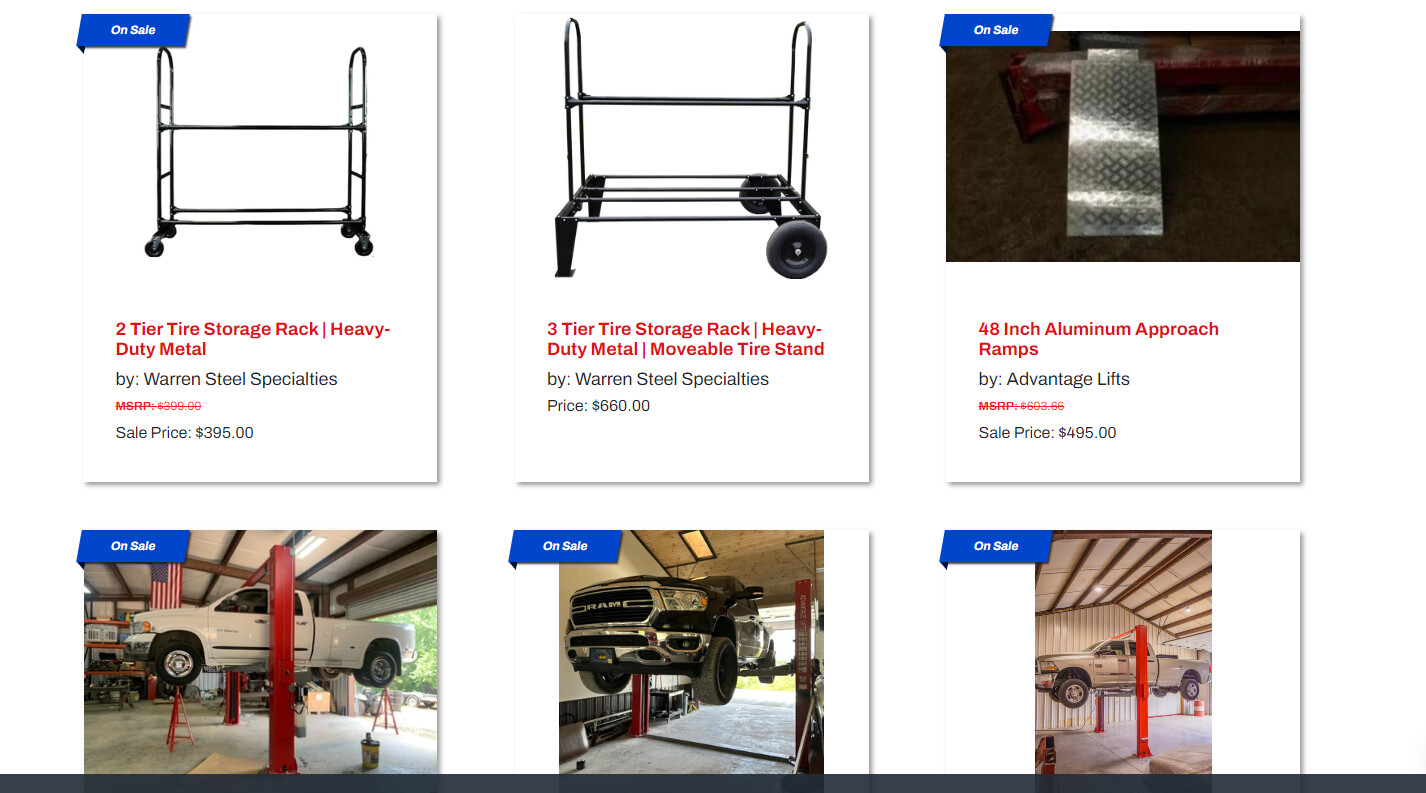Click Sale Price $495.00 text
Viewport: 1426px width, 793px height.
pos(1047,433)
